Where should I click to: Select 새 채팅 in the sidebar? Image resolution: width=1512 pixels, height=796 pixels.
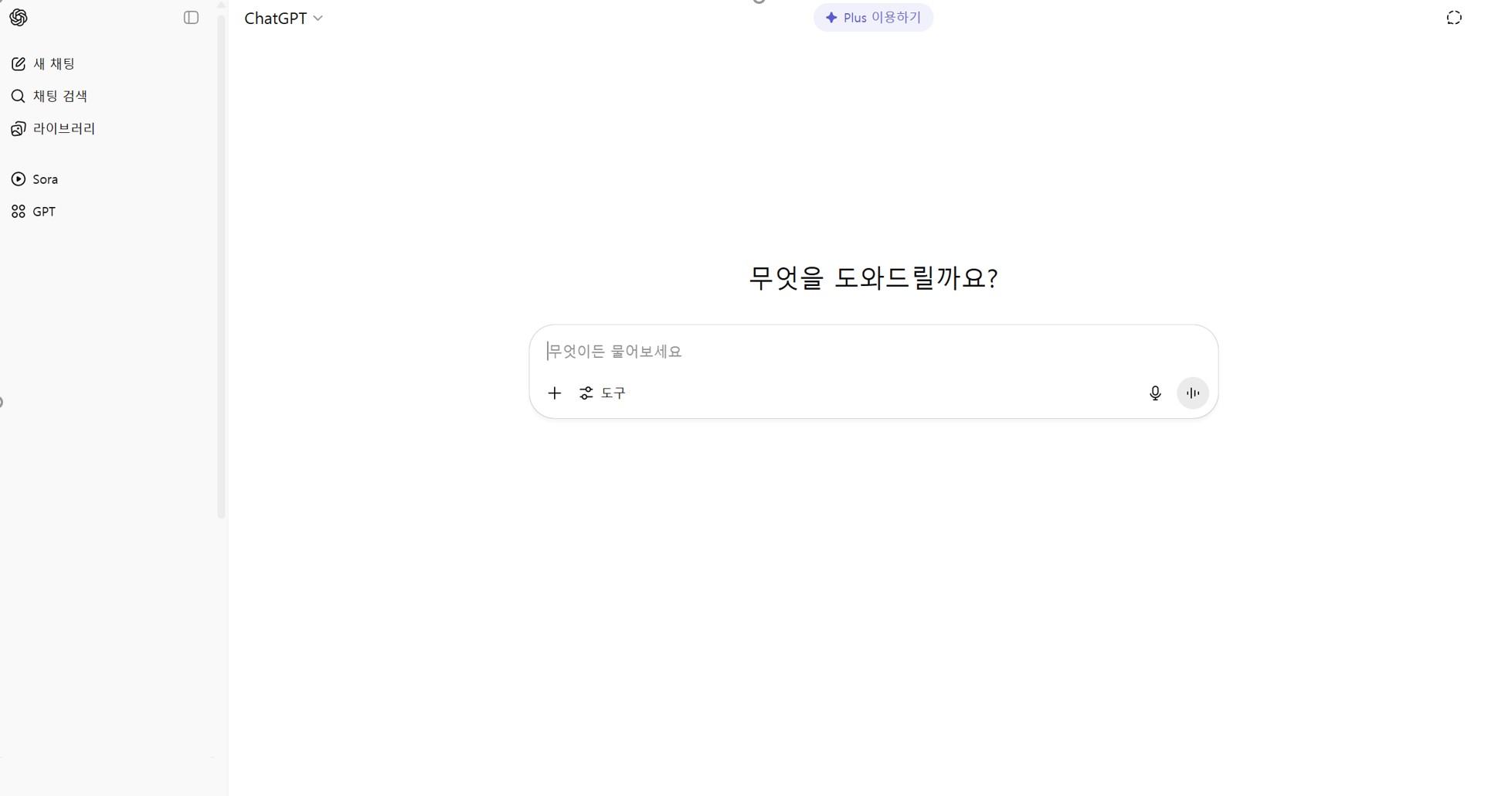click(x=53, y=63)
